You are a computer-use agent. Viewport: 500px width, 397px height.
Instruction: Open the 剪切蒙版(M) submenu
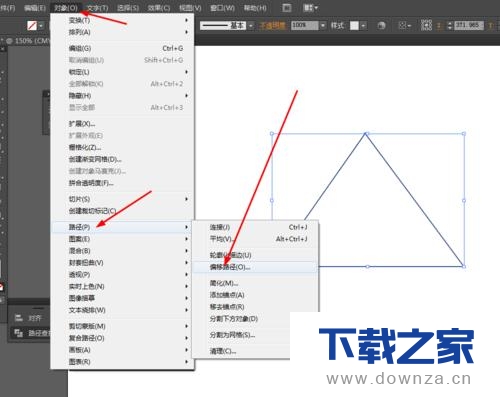click(x=122, y=326)
